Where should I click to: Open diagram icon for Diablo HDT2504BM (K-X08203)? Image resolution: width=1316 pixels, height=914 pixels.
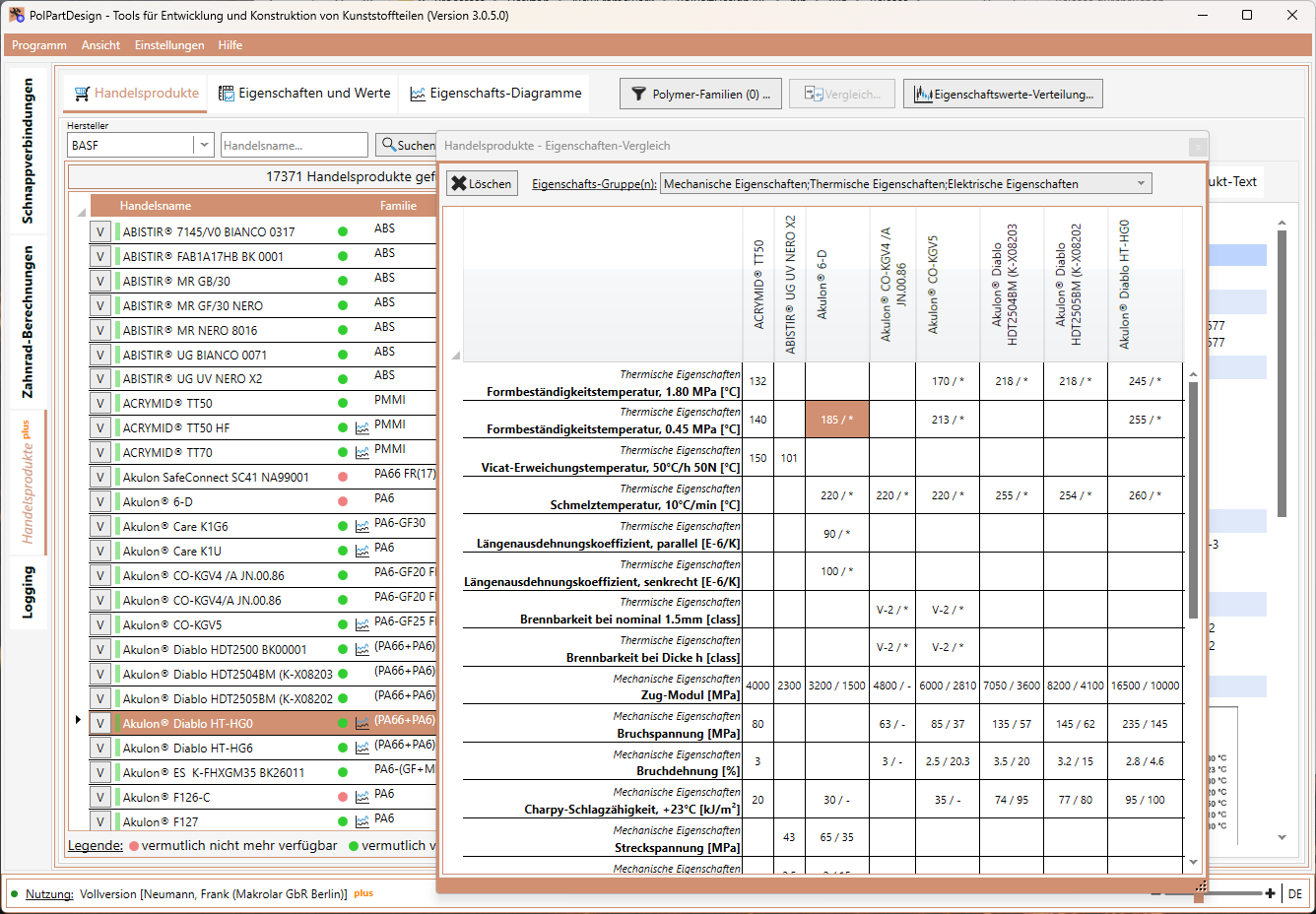(x=362, y=675)
